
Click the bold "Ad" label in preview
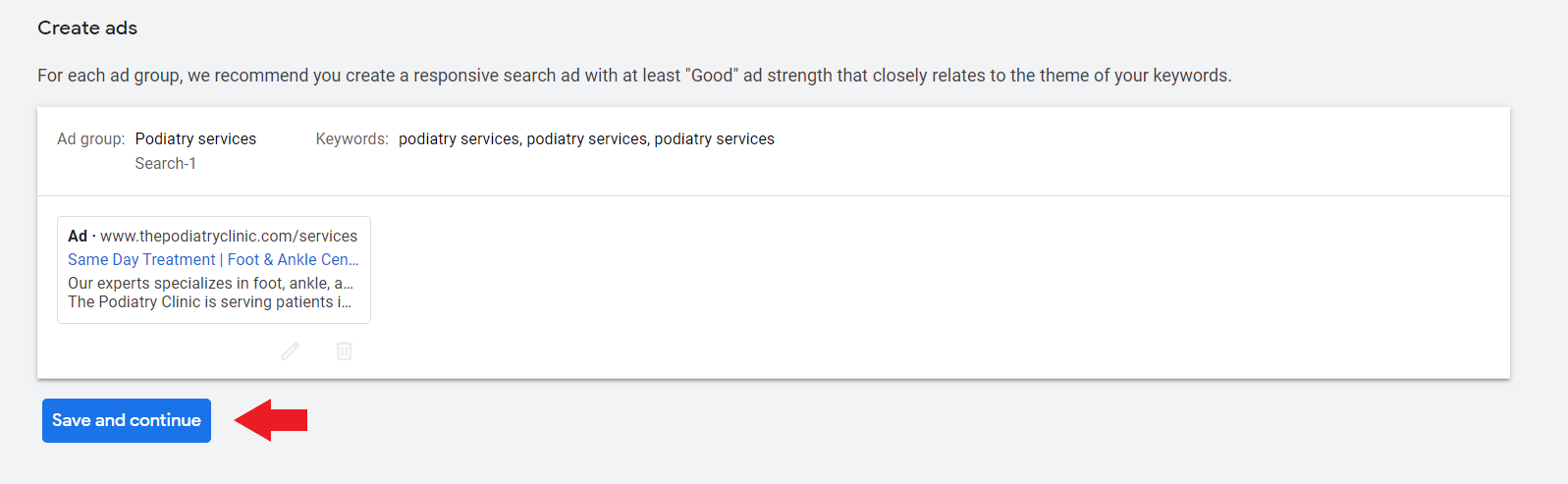tap(78, 236)
